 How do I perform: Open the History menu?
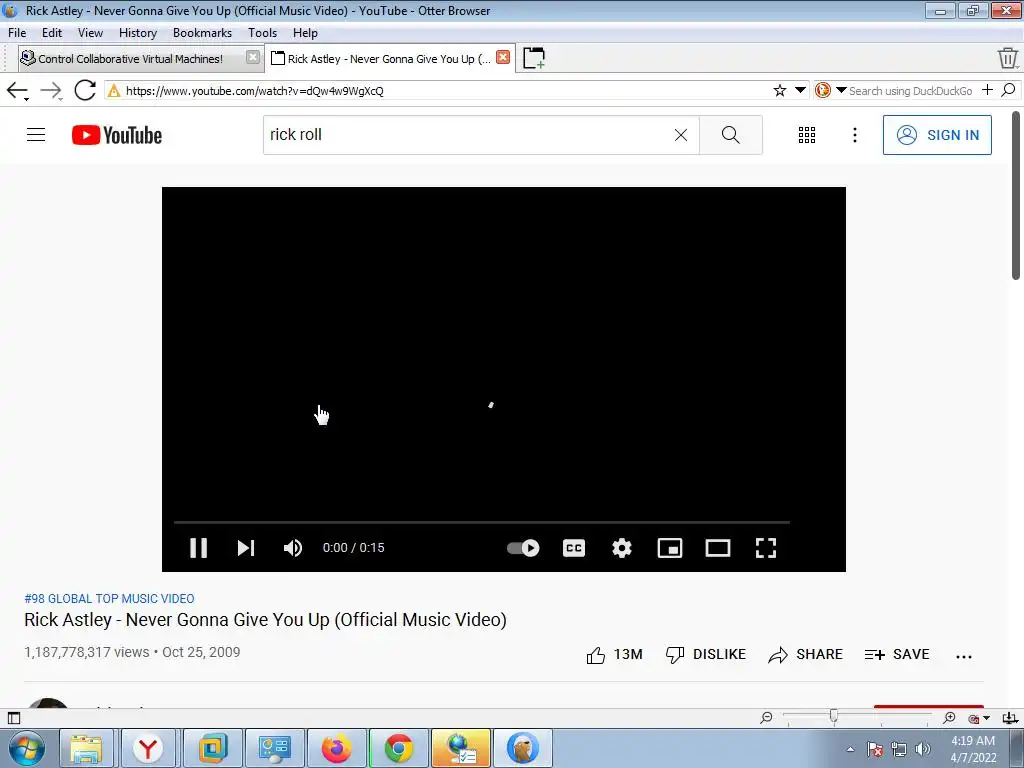coord(138,33)
